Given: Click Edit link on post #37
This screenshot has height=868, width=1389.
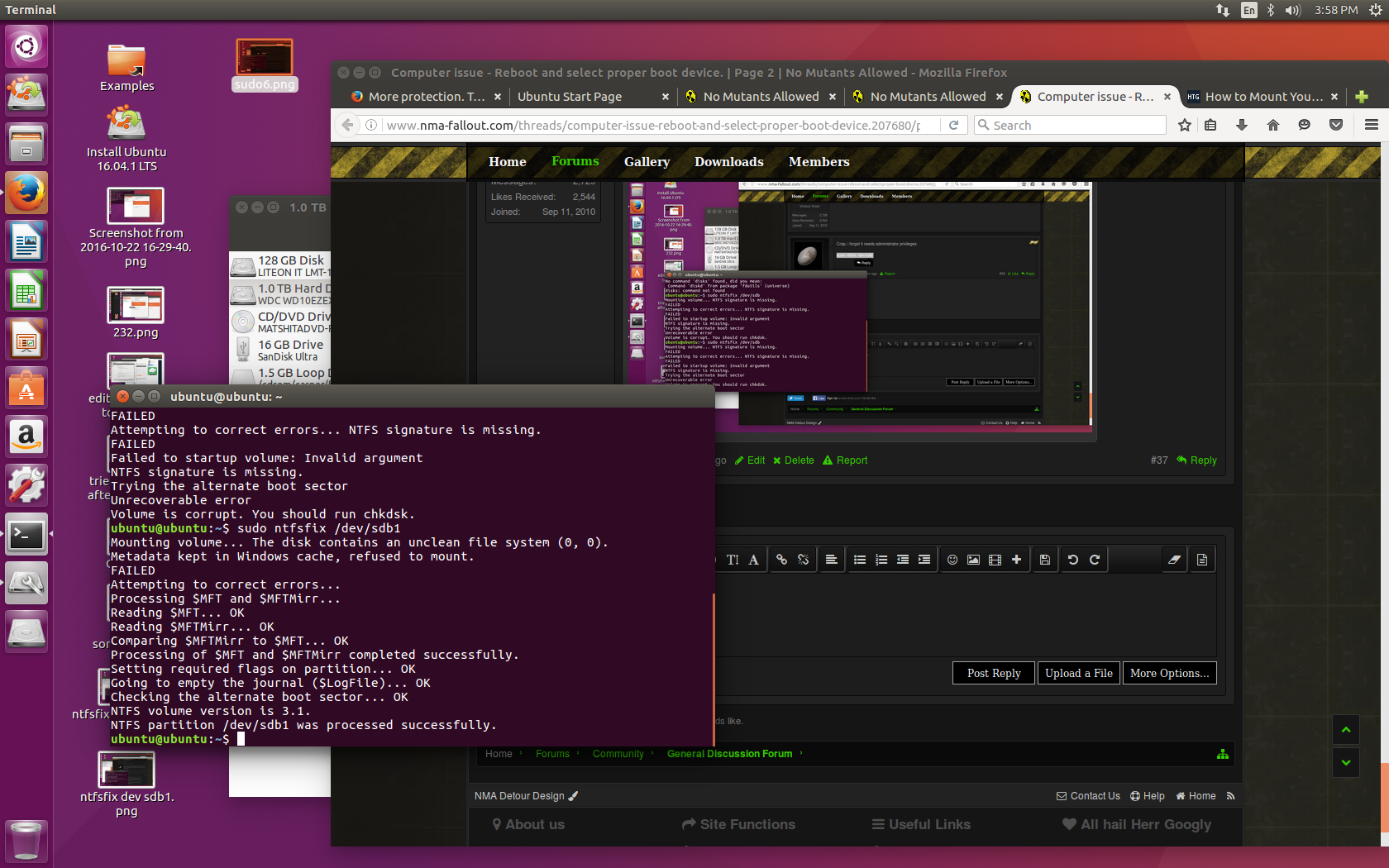Looking at the screenshot, I should point(751,460).
